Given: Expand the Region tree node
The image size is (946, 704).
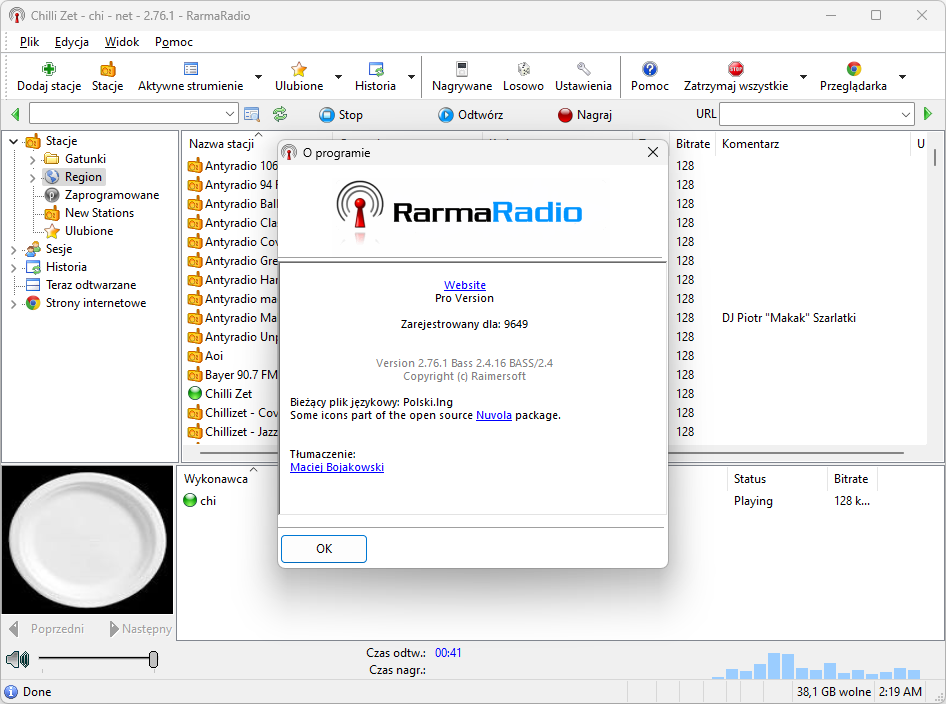Looking at the screenshot, I should point(33,178).
